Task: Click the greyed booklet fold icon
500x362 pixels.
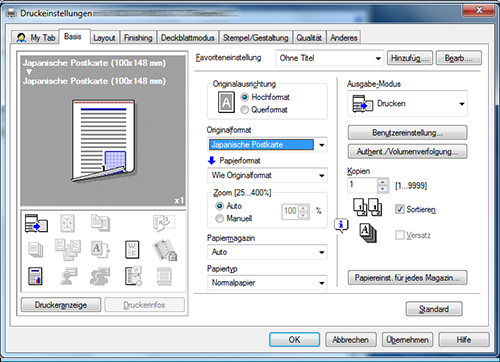Action: [164, 223]
